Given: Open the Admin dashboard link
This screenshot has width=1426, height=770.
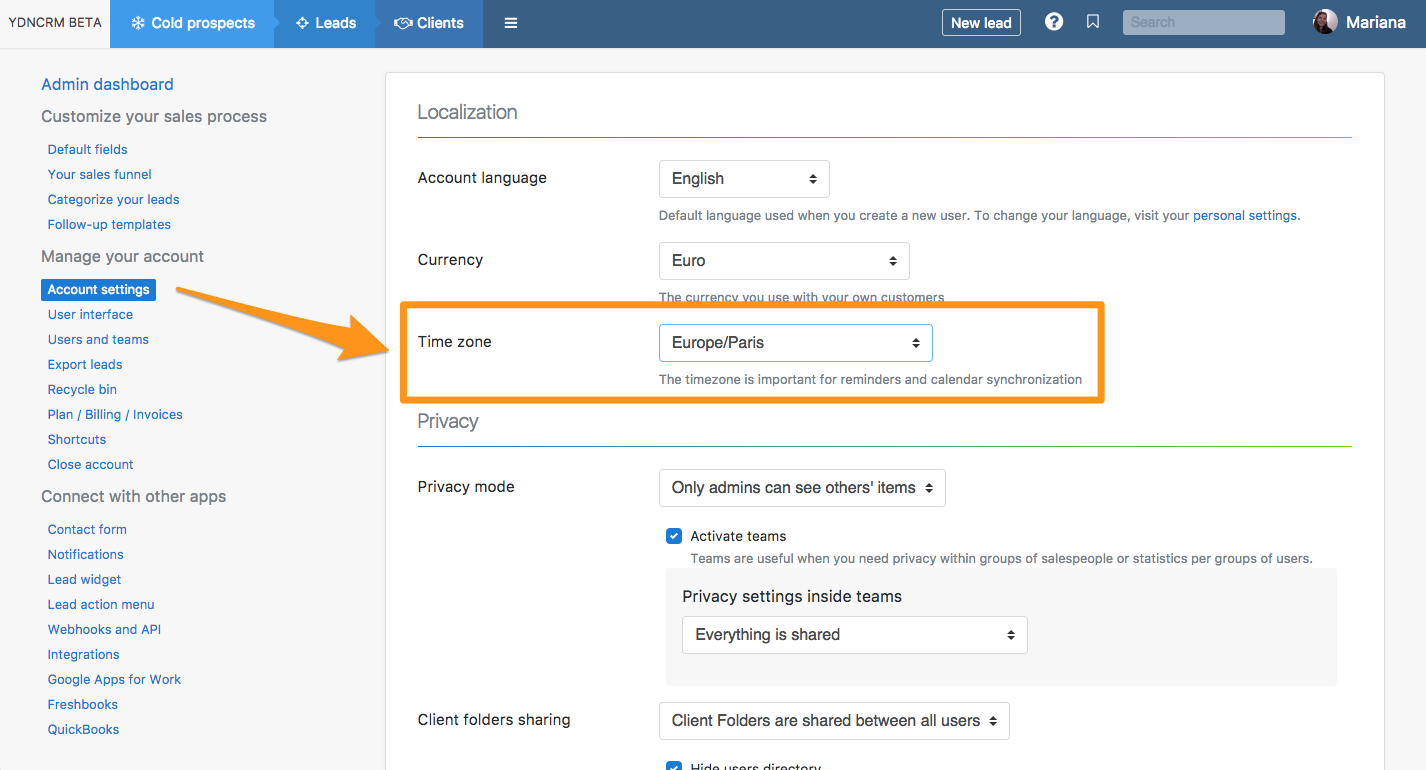Looking at the screenshot, I should click(x=107, y=85).
